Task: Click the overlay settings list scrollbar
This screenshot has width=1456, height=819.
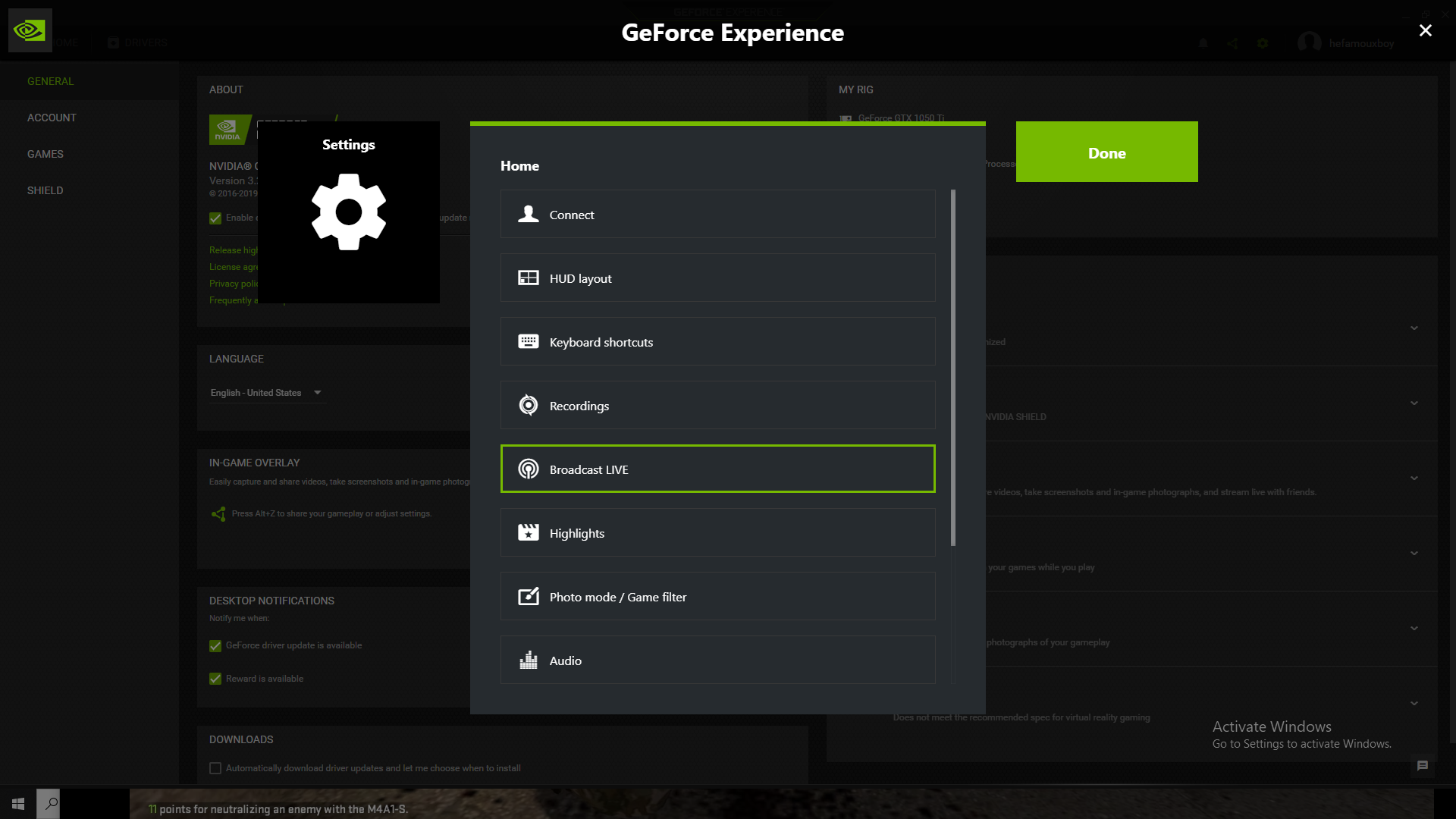Action: [x=953, y=368]
